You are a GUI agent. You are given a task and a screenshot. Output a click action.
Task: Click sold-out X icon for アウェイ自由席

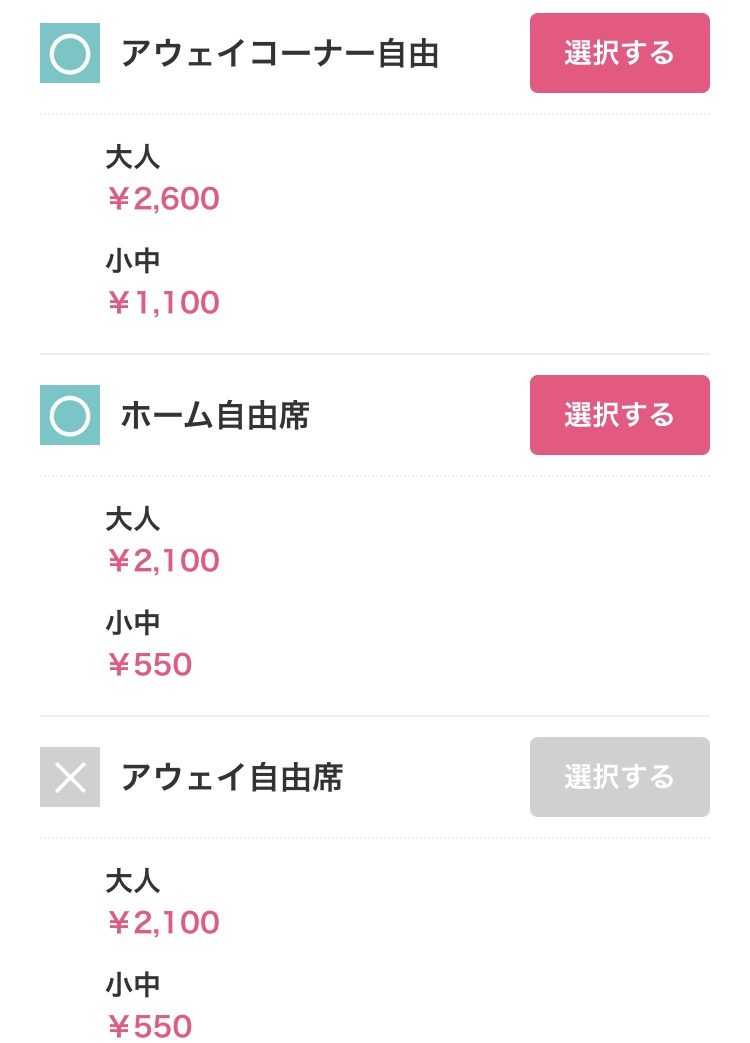[70, 777]
